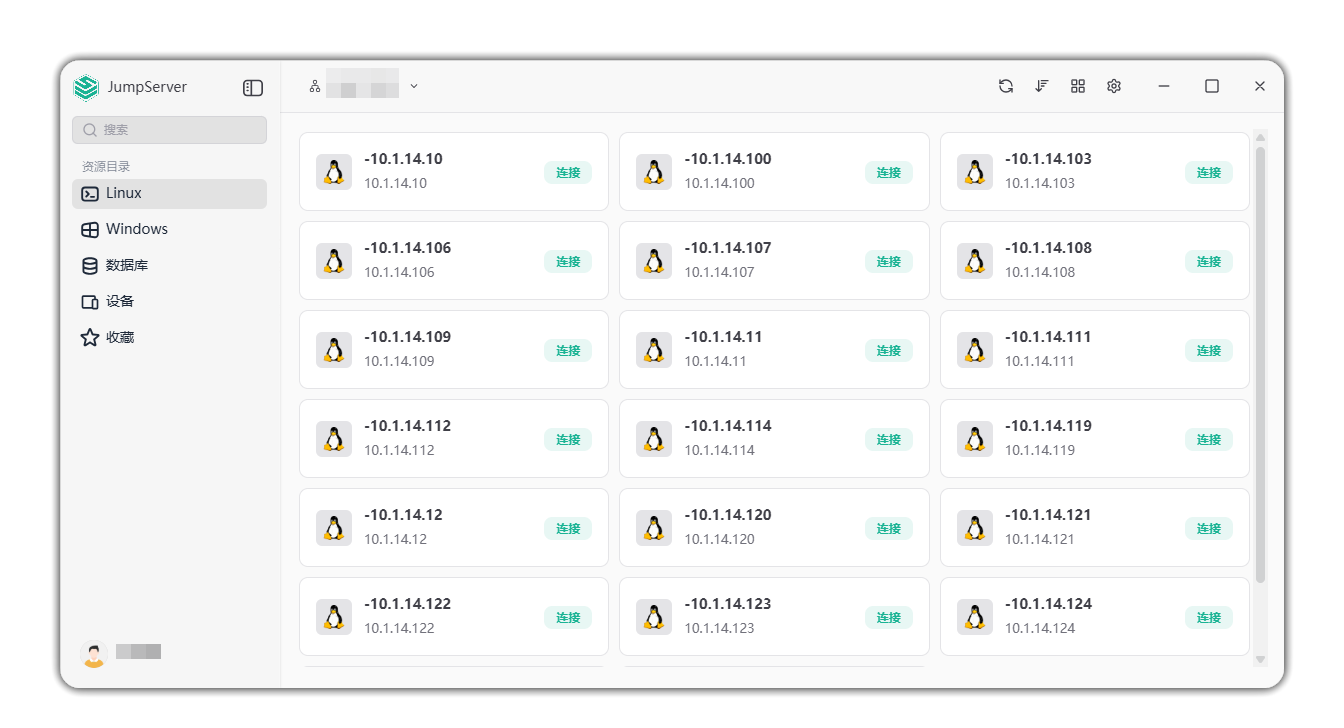Open the sort order icon
This screenshot has height=728, width=1344.
[x=1042, y=86]
